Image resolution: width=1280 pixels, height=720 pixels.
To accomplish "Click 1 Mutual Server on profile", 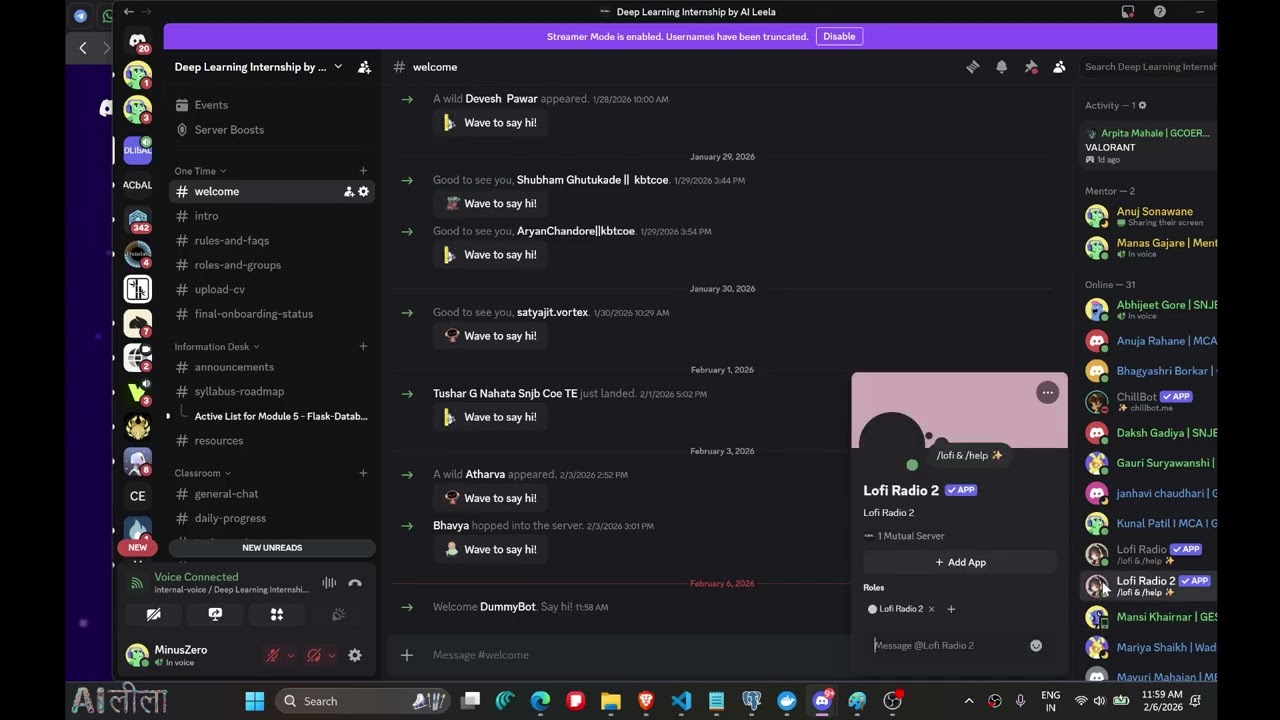I will point(904,536).
